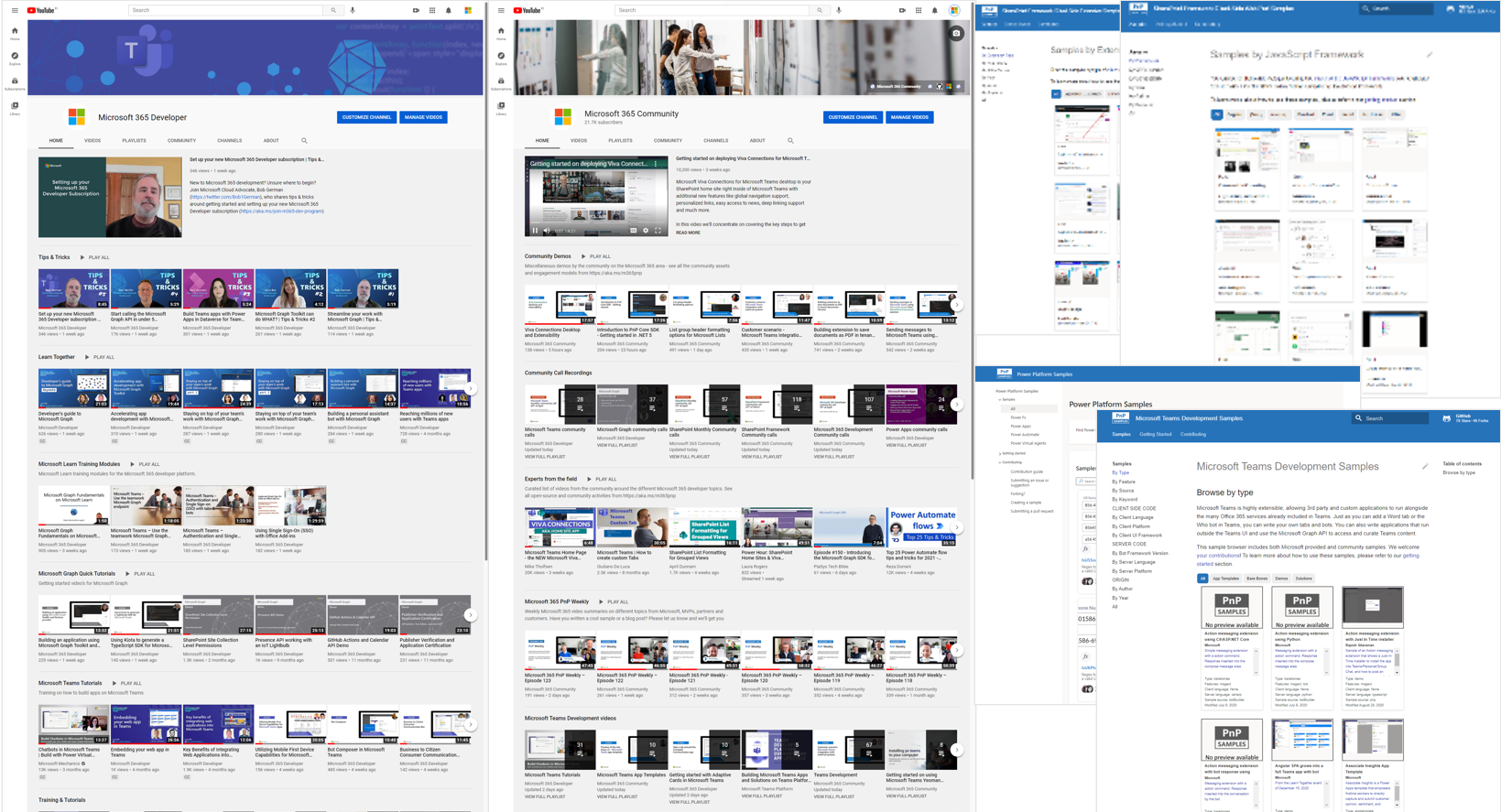Click the By Feature link in Teams Samples sidebar
The image size is (1501, 812).
coord(1124,482)
